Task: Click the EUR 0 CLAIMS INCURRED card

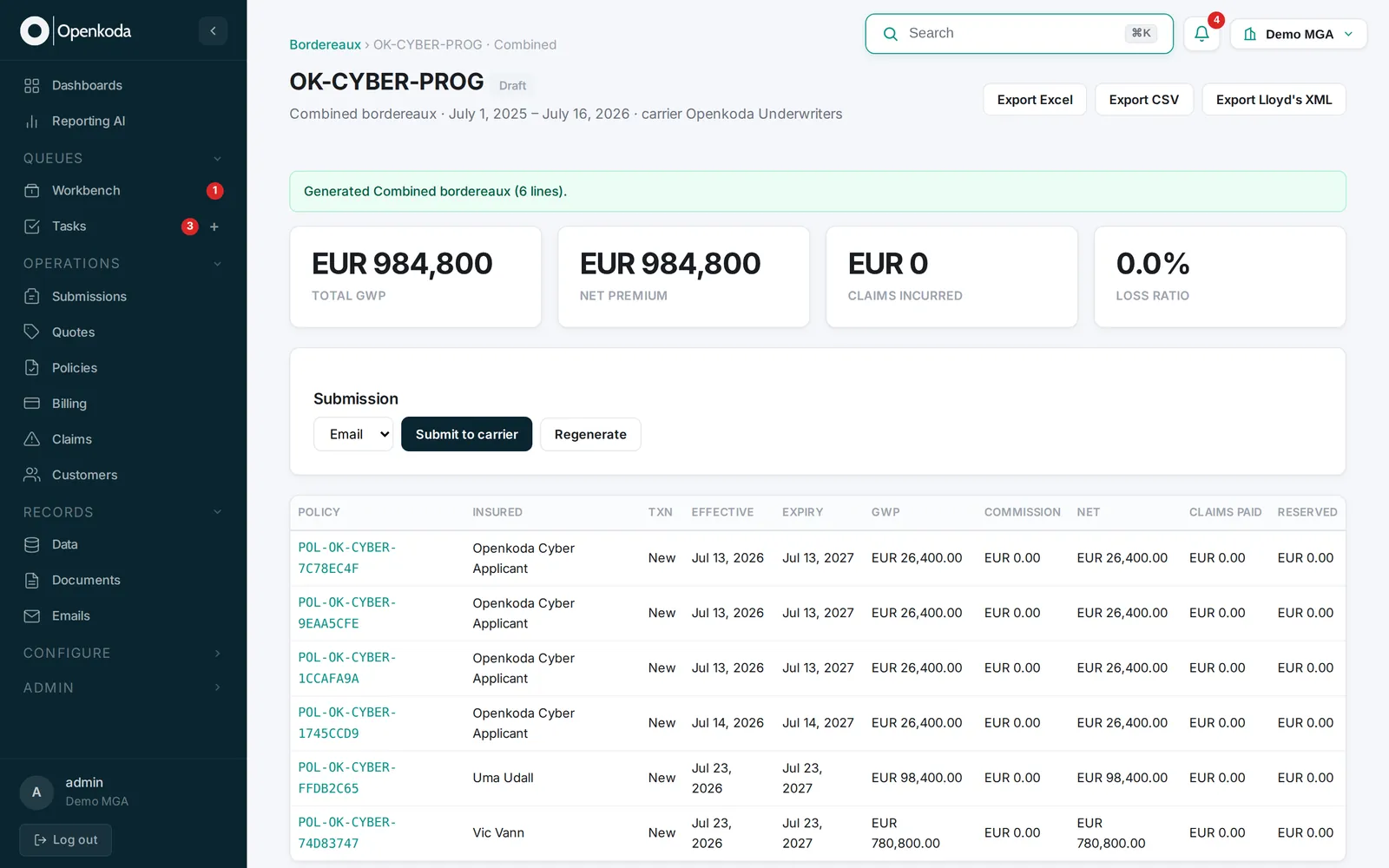Action: [952, 277]
